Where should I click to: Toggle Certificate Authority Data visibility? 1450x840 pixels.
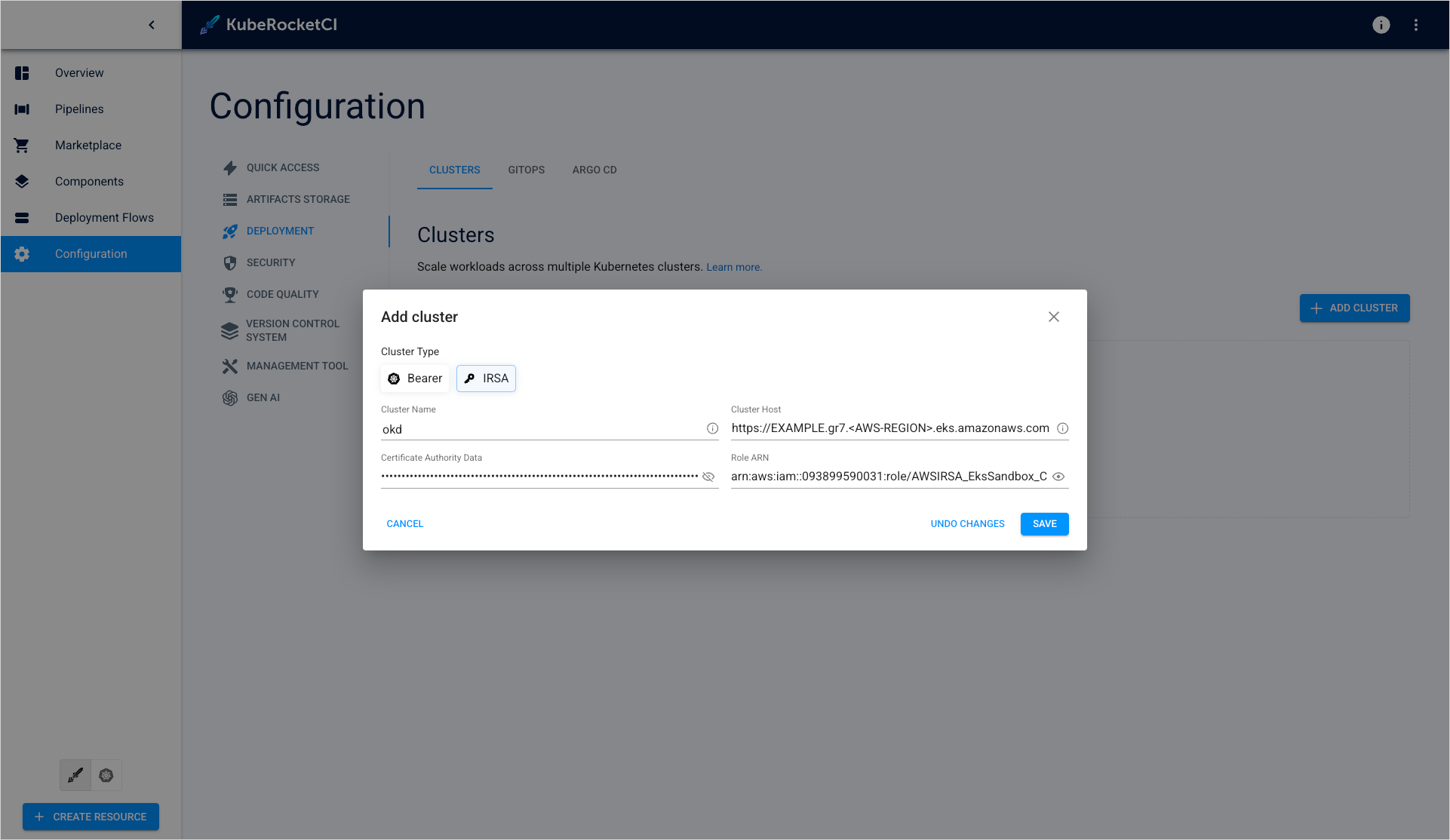coord(708,477)
